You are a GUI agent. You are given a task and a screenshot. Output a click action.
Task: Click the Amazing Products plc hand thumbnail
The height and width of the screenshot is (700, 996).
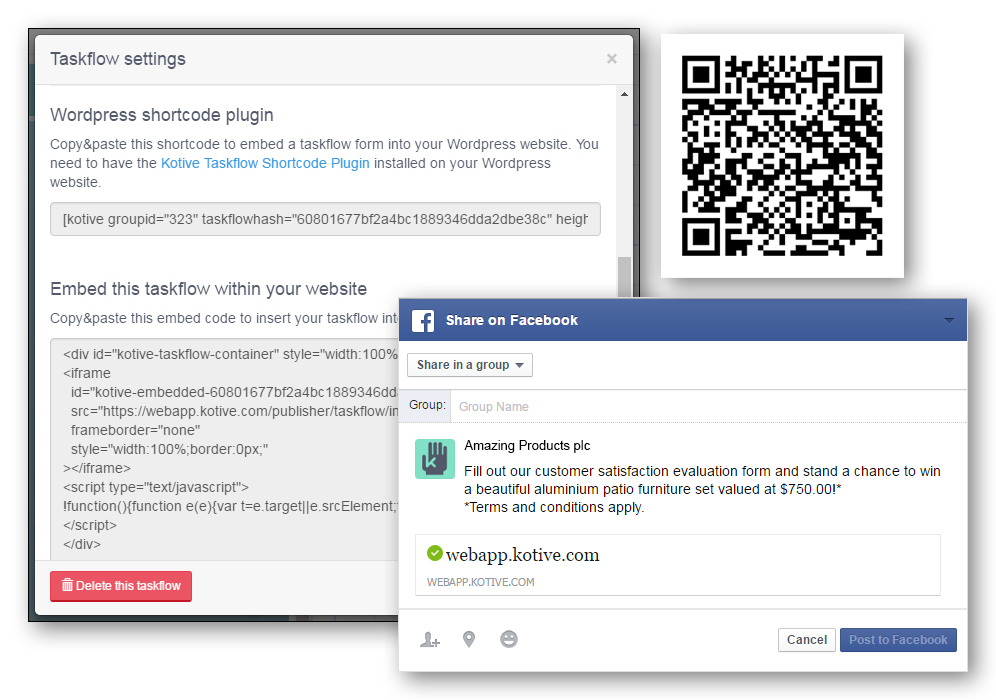tap(434, 459)
